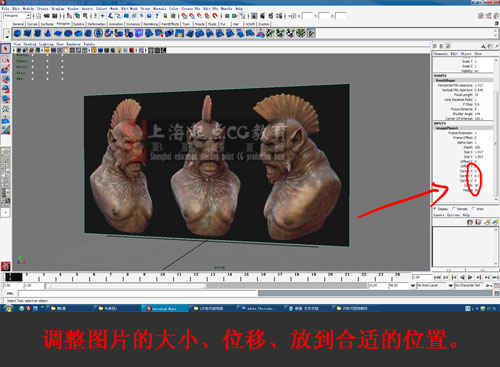Open the Edit Mesh menu
This screenshot has width=500, height=367.
point(129,8)
